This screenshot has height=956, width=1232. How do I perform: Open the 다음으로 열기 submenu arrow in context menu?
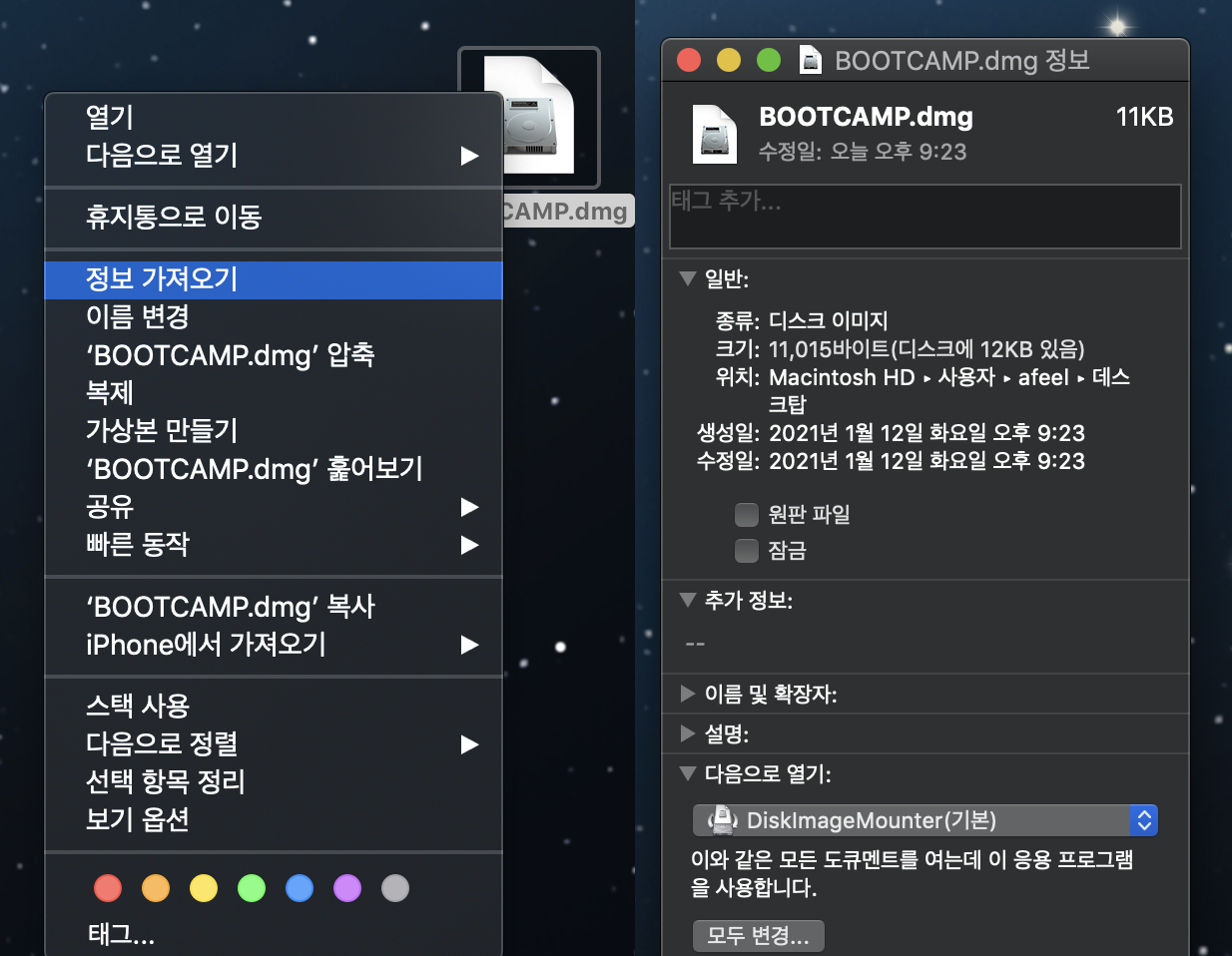[469, 156]
